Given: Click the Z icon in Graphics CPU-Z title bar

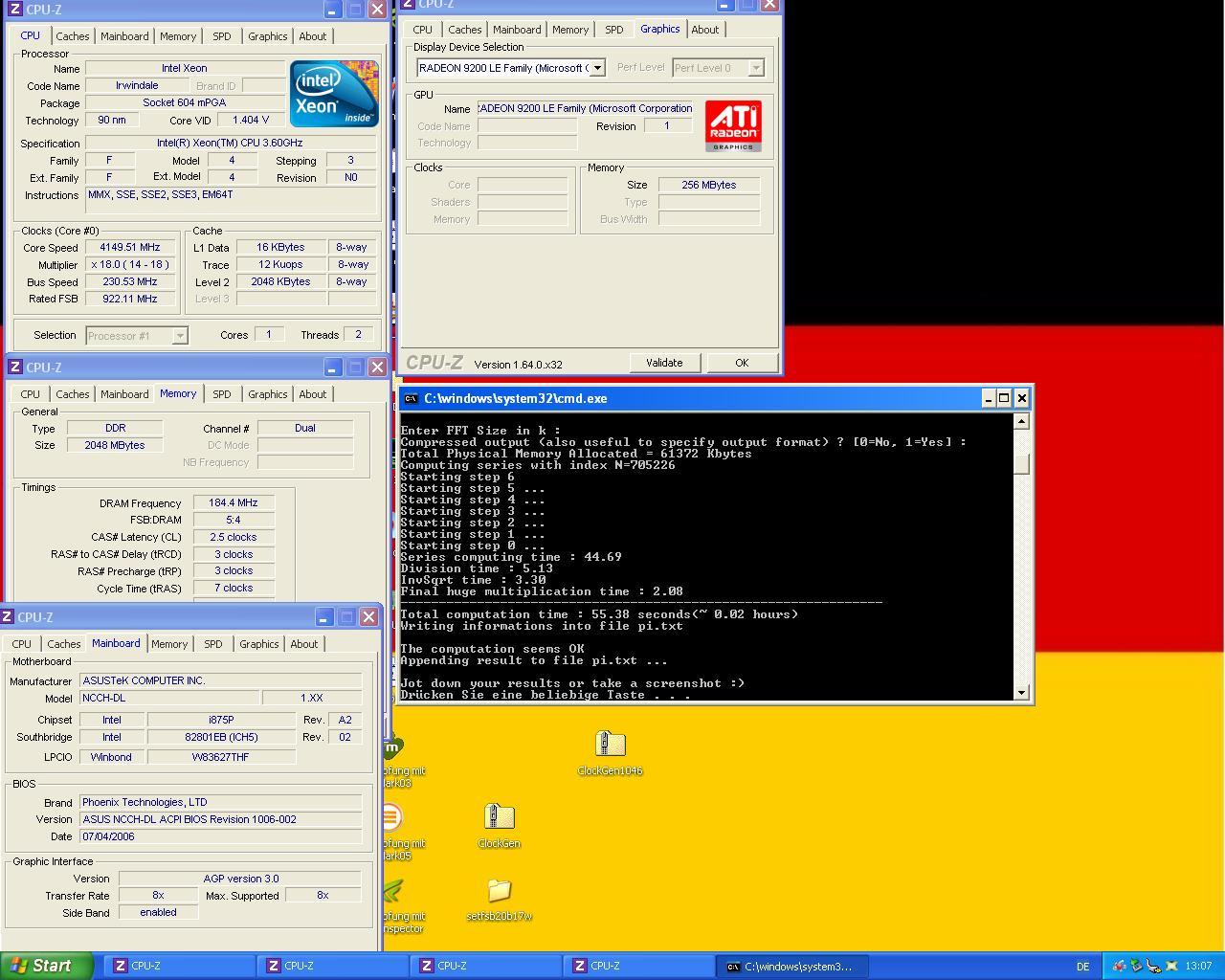Looking at the screenshot, I should click(x=409, y=4).
